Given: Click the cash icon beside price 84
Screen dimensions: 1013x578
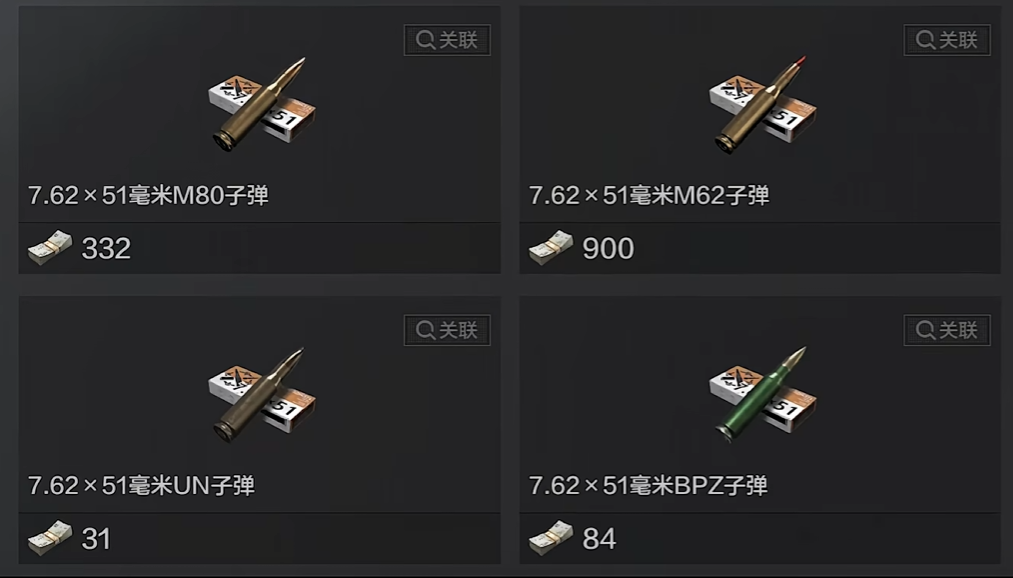Looking at the screenshot, I should pos(551,538).
